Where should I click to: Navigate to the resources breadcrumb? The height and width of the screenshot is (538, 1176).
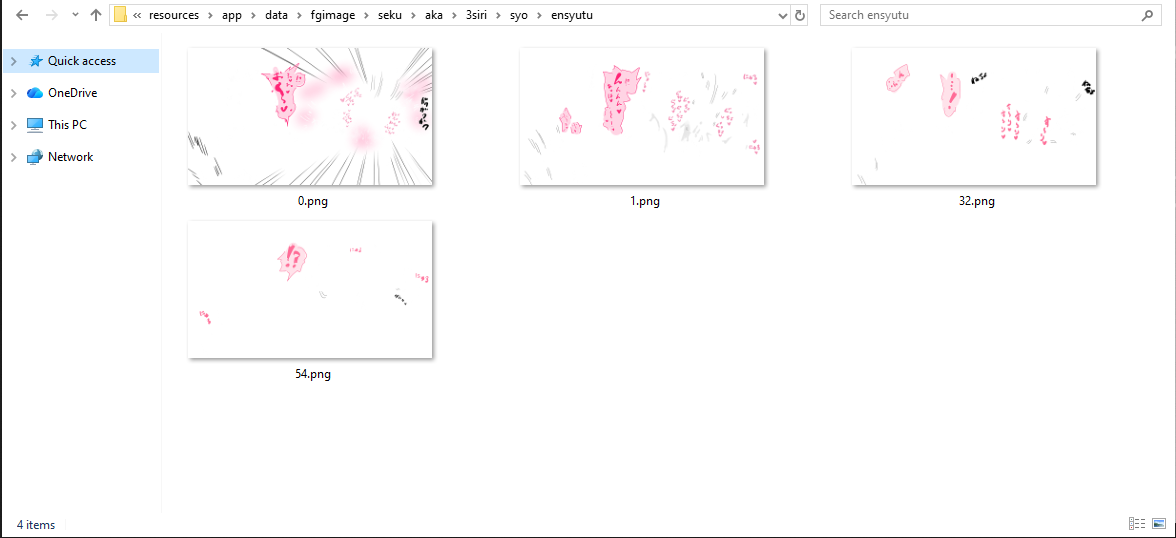point(174,15)
